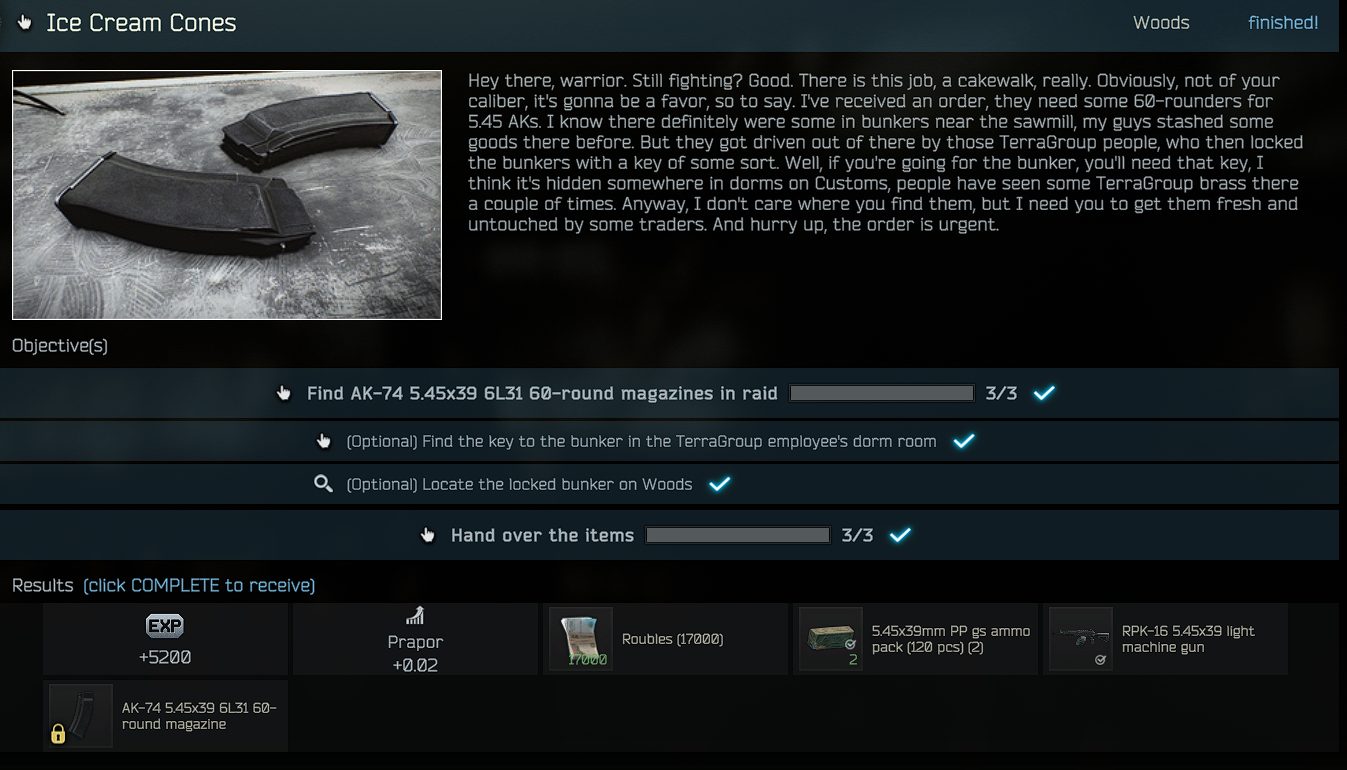Click the Prapor trader name in rewards
Screen dimensions: 1347x770
click(x=415, y=642)
